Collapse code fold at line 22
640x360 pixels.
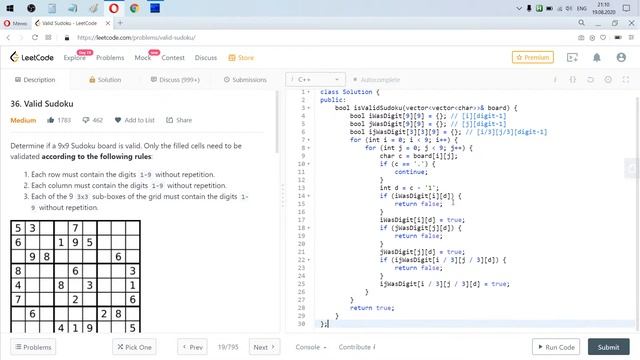(x=309, y=260)
